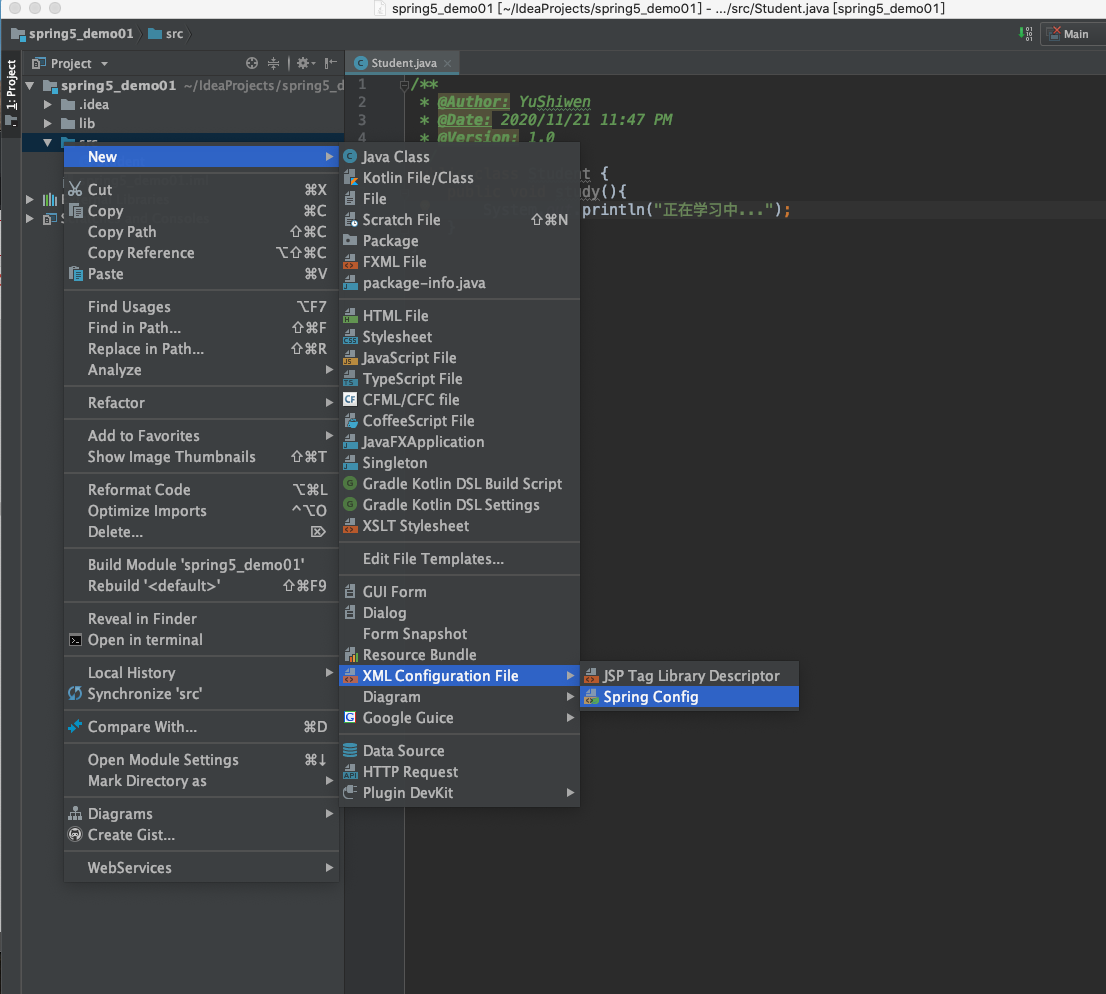Select the Singleton template
The image size is (1106, 994).
coord(459,463)
